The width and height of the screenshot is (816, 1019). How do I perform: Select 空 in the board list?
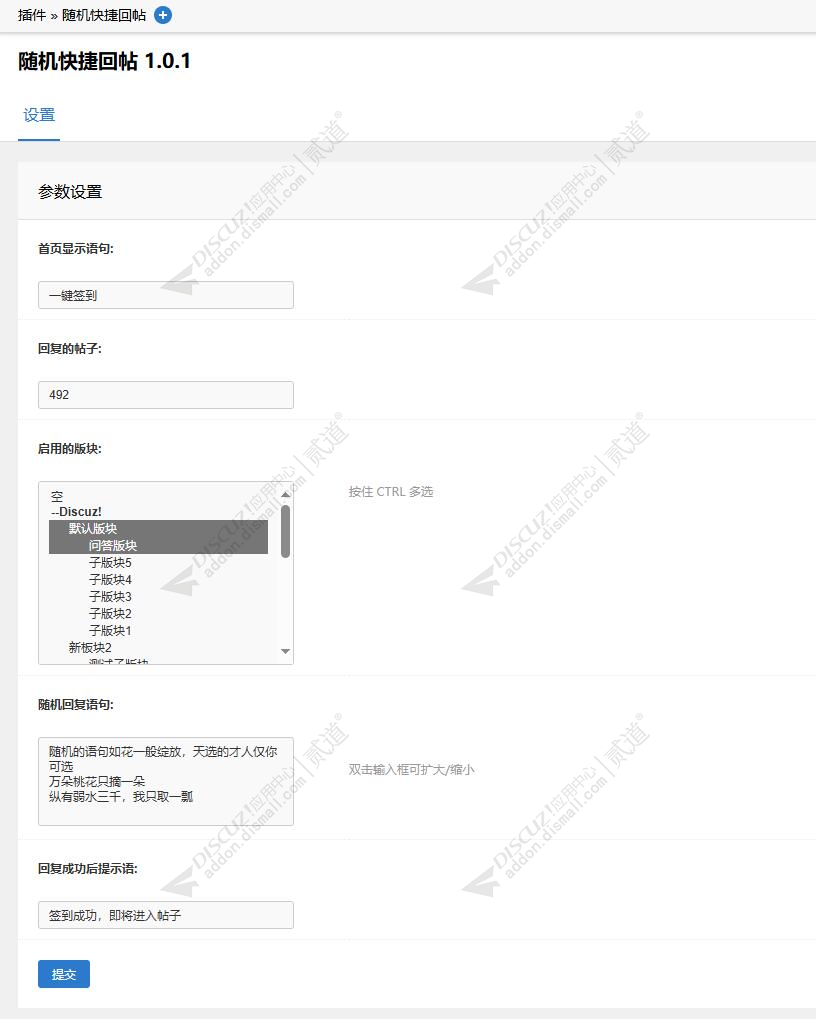[x=159, y=496]
